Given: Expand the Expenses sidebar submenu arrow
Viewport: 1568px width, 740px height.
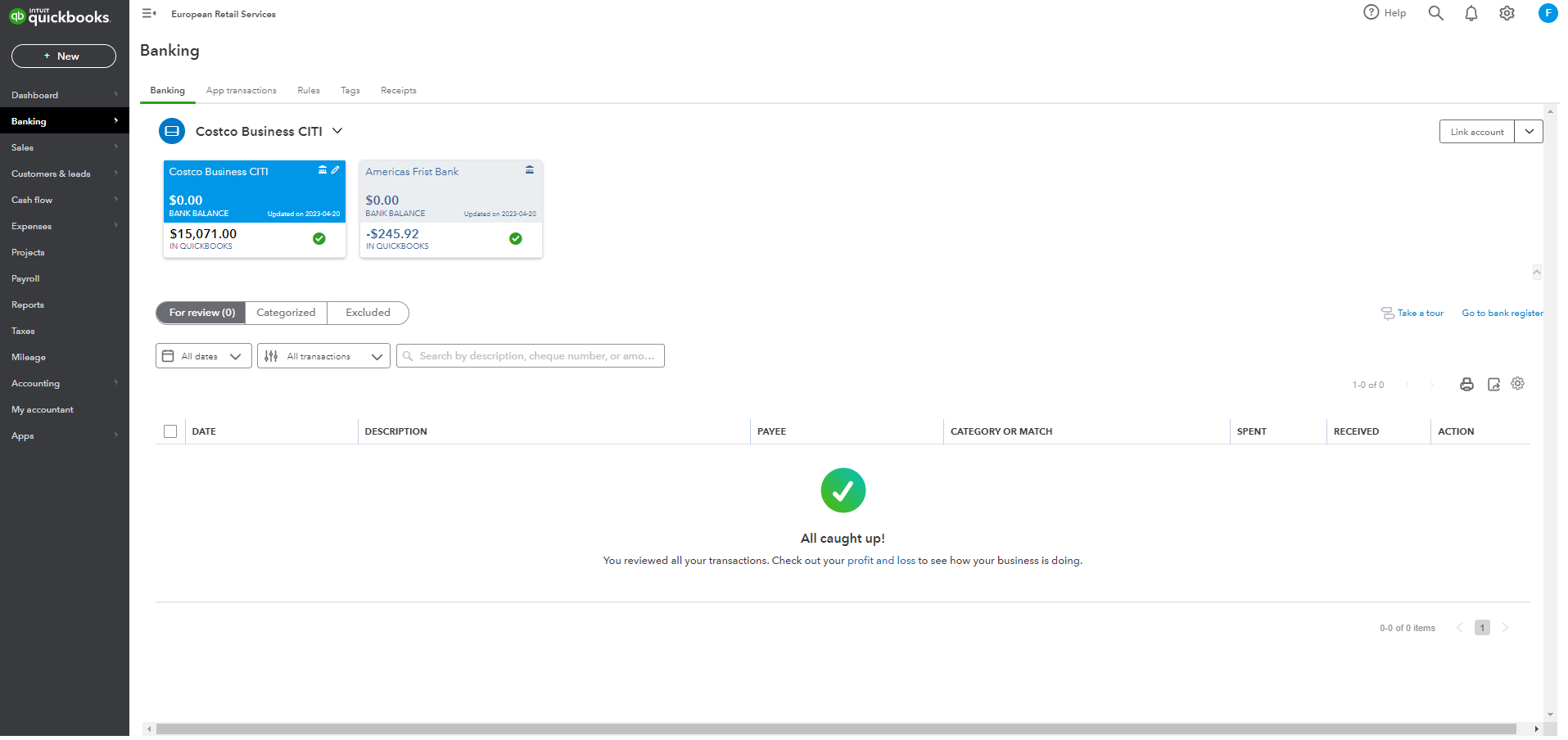Looking at the screenshot, I should tap(116, 226).
